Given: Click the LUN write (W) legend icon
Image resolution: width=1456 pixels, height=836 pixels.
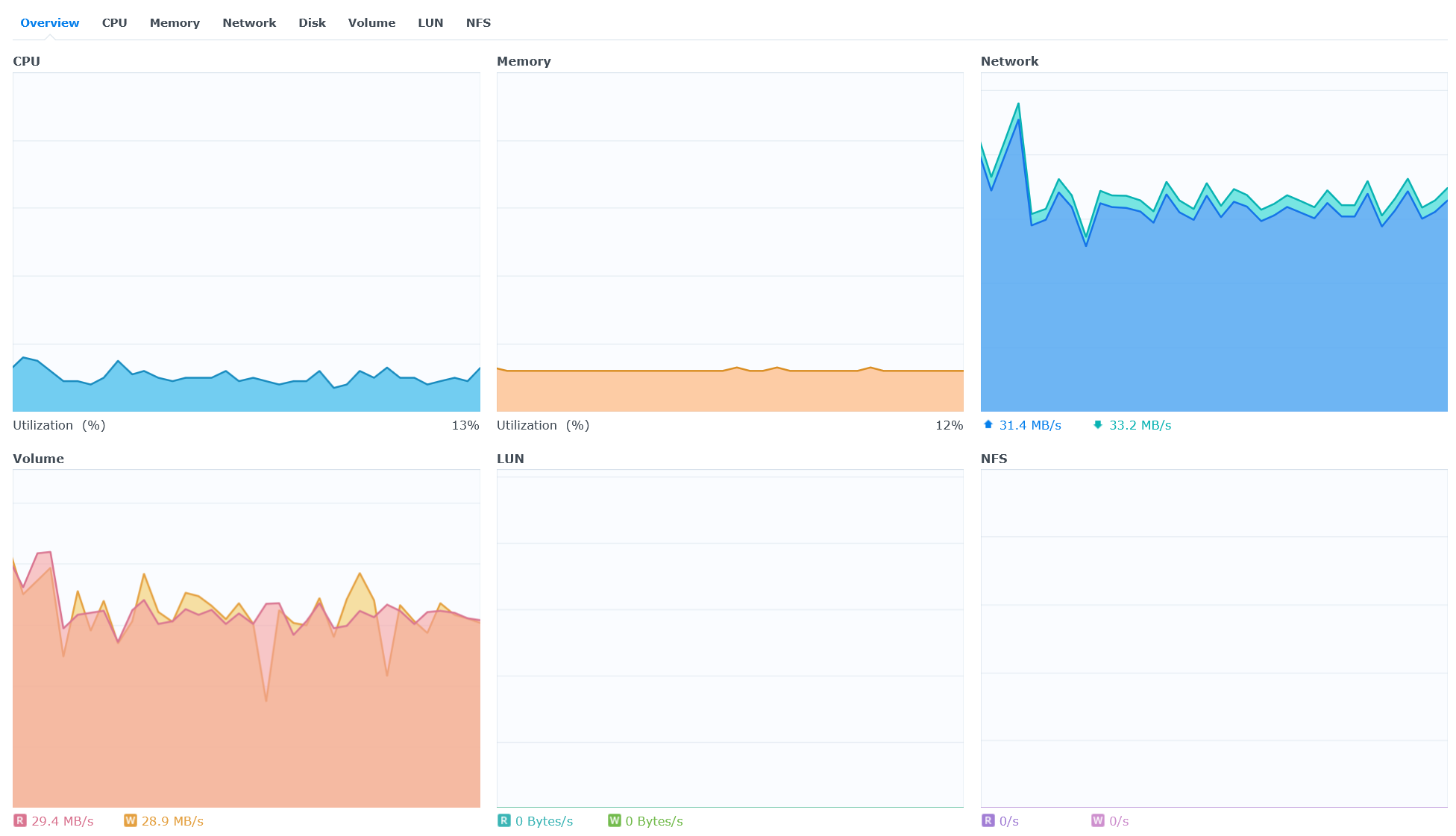Looking at the screenshot, I should [x=615, y=820].
